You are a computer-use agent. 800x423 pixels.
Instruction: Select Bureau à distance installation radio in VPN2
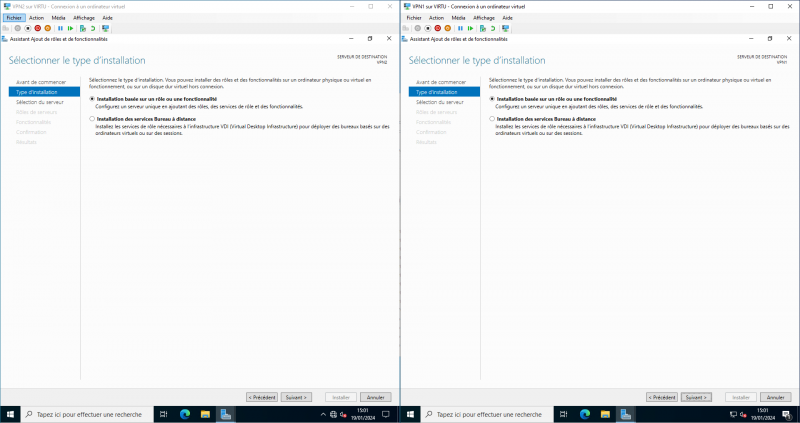pos(92,119)
